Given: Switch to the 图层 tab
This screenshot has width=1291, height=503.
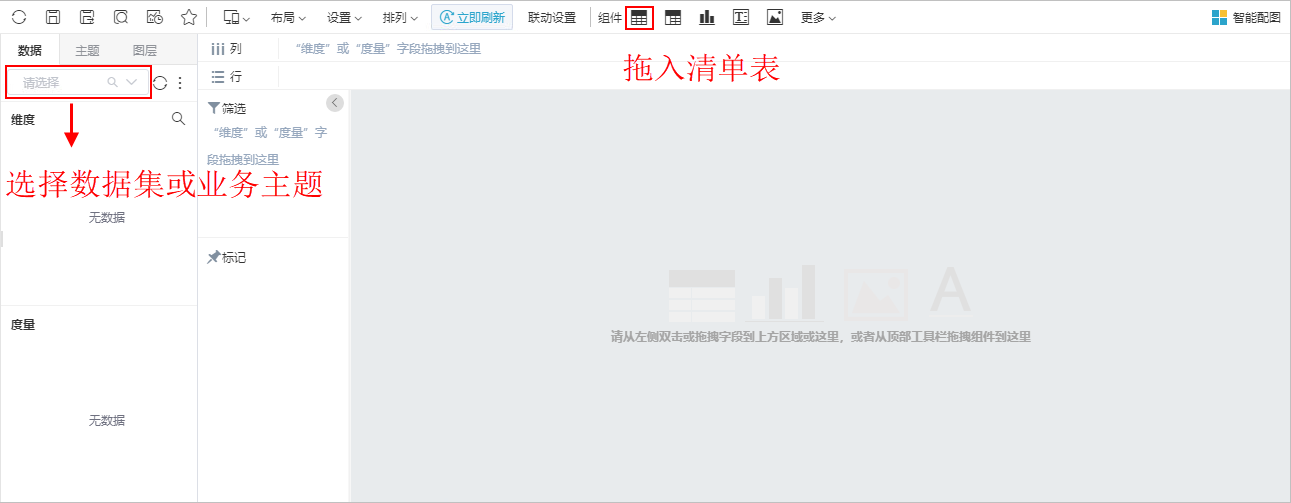Looking at the screenshot, I should (x=145, y=50).
